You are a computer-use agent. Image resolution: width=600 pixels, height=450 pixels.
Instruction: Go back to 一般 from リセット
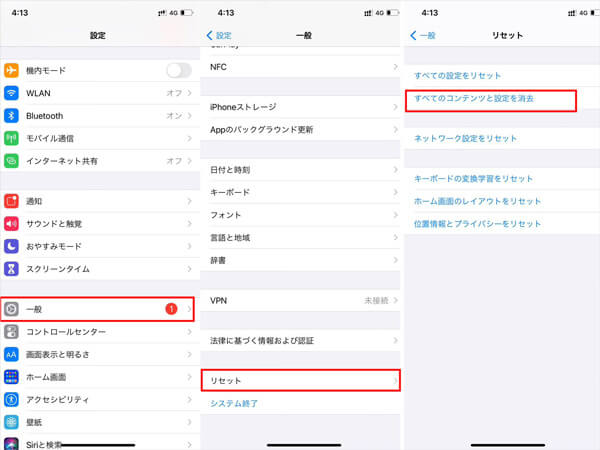coord(423,36)
